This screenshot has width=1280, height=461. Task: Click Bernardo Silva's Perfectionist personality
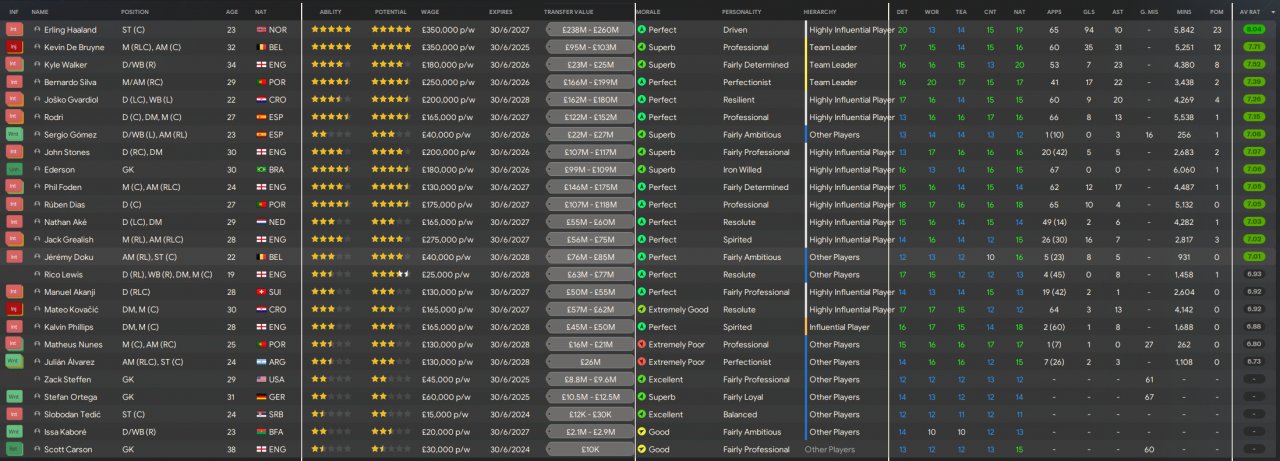pos(747,82)
